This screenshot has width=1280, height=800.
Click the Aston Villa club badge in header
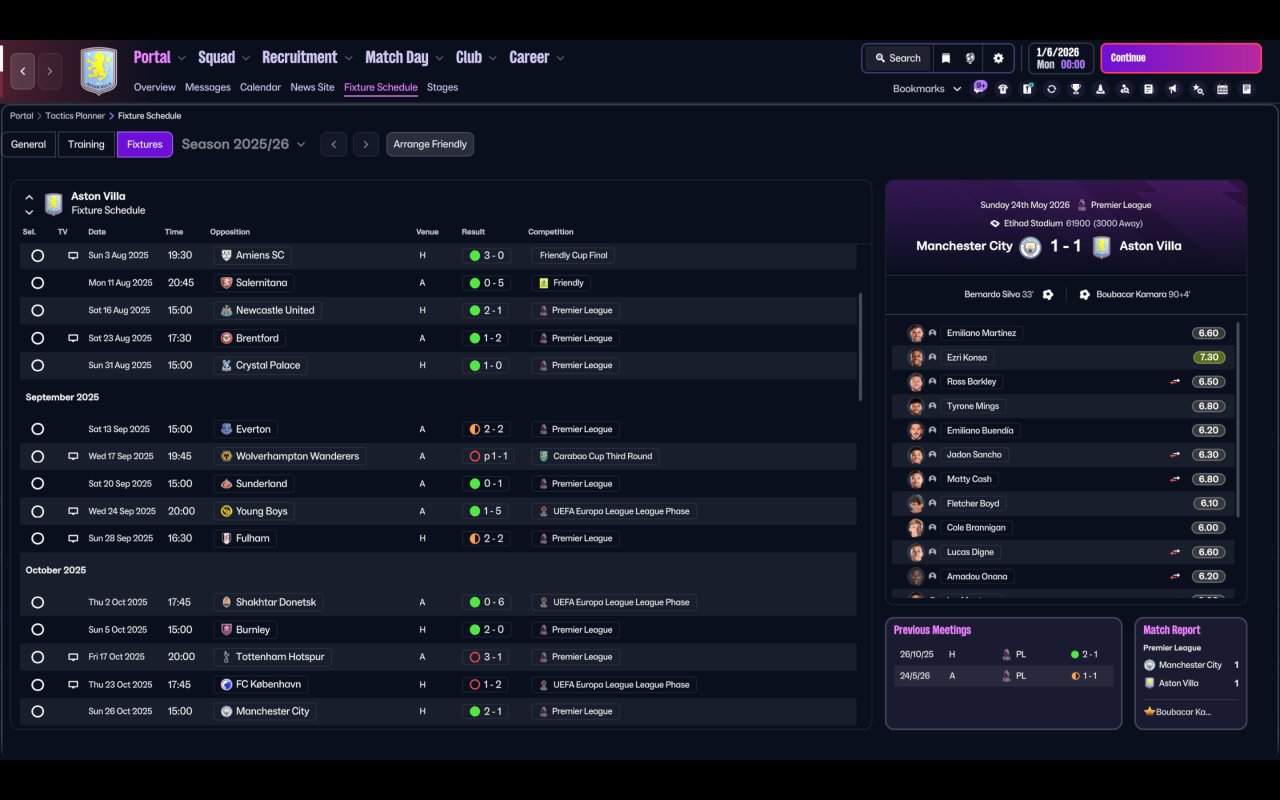point(98,71)
